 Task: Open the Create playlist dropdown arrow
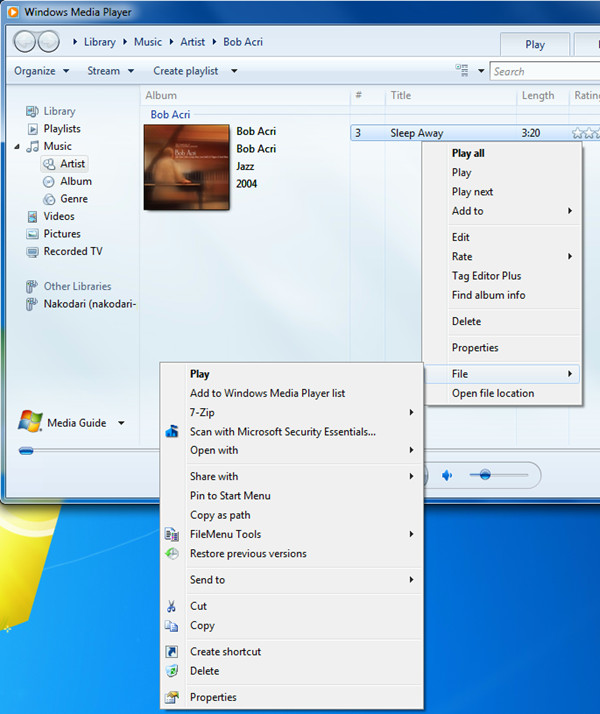234,71
